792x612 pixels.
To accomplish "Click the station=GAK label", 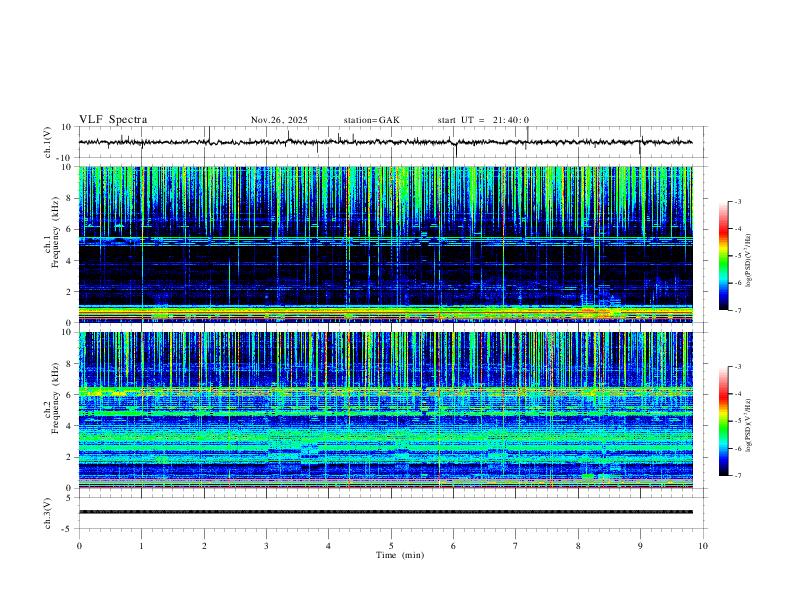I will pyautogui.click(x=371, y=120).
